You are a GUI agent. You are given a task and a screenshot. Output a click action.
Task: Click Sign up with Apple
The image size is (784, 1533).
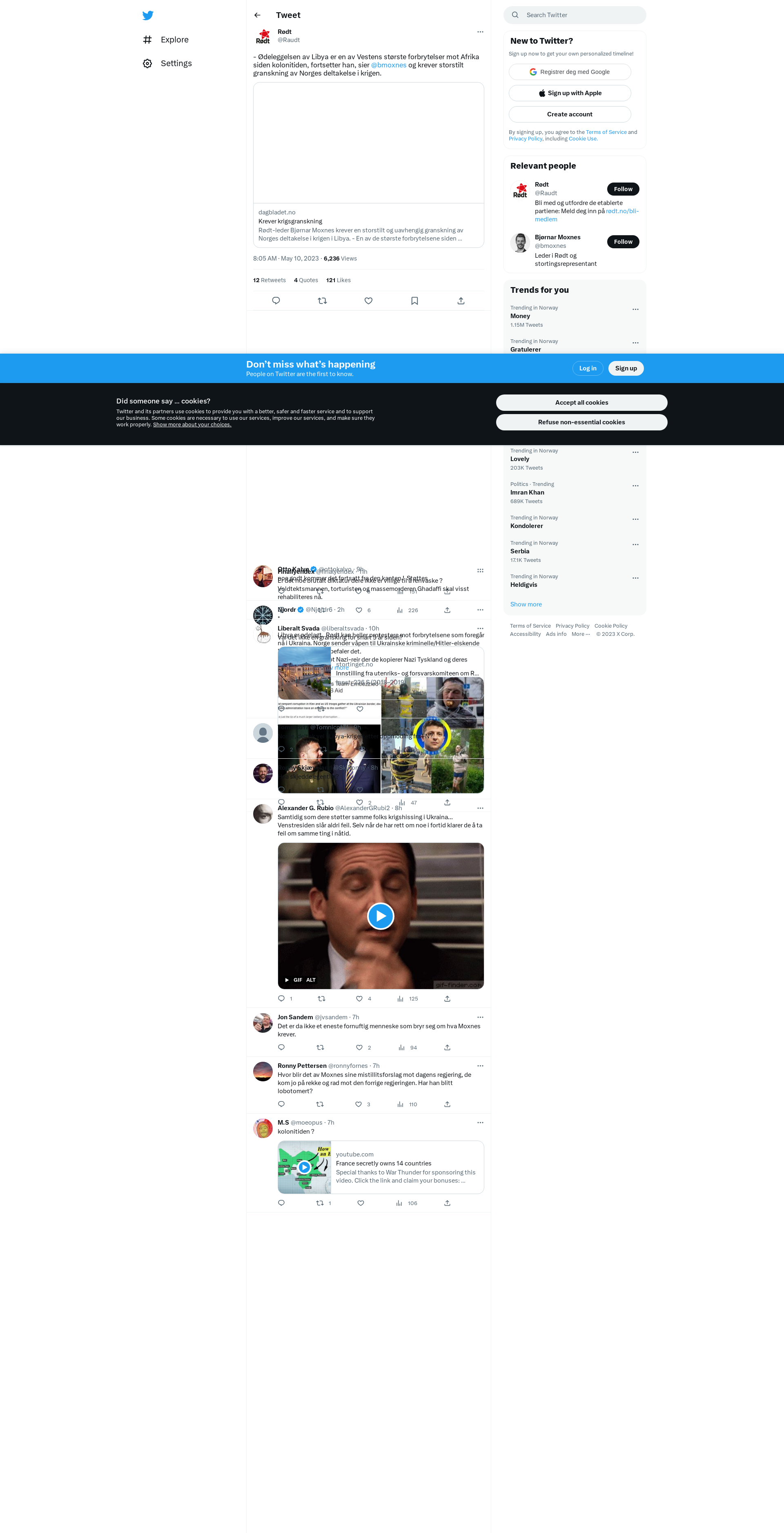coord(570,94)
